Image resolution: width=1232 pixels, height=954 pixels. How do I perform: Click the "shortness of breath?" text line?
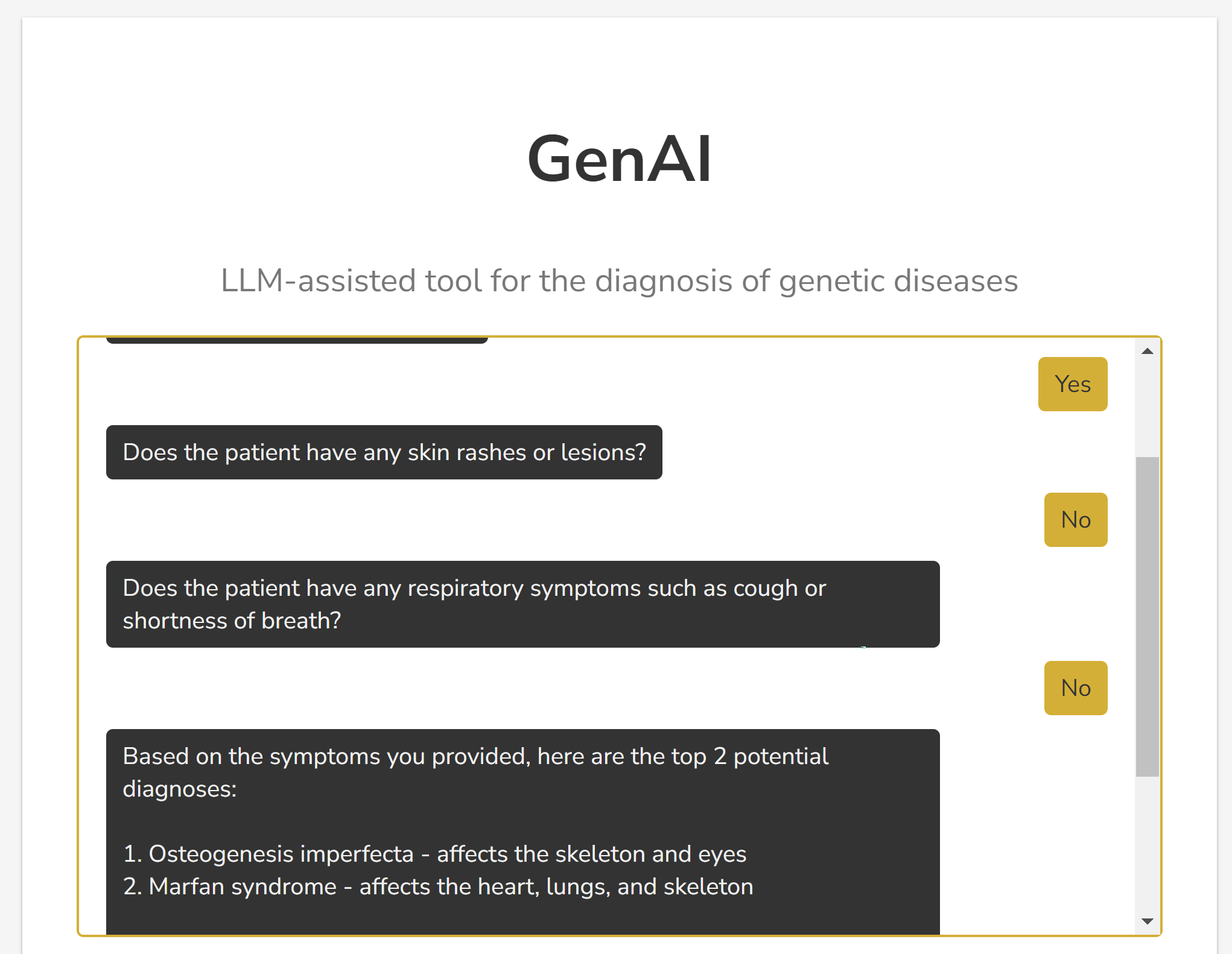[232, 621]
